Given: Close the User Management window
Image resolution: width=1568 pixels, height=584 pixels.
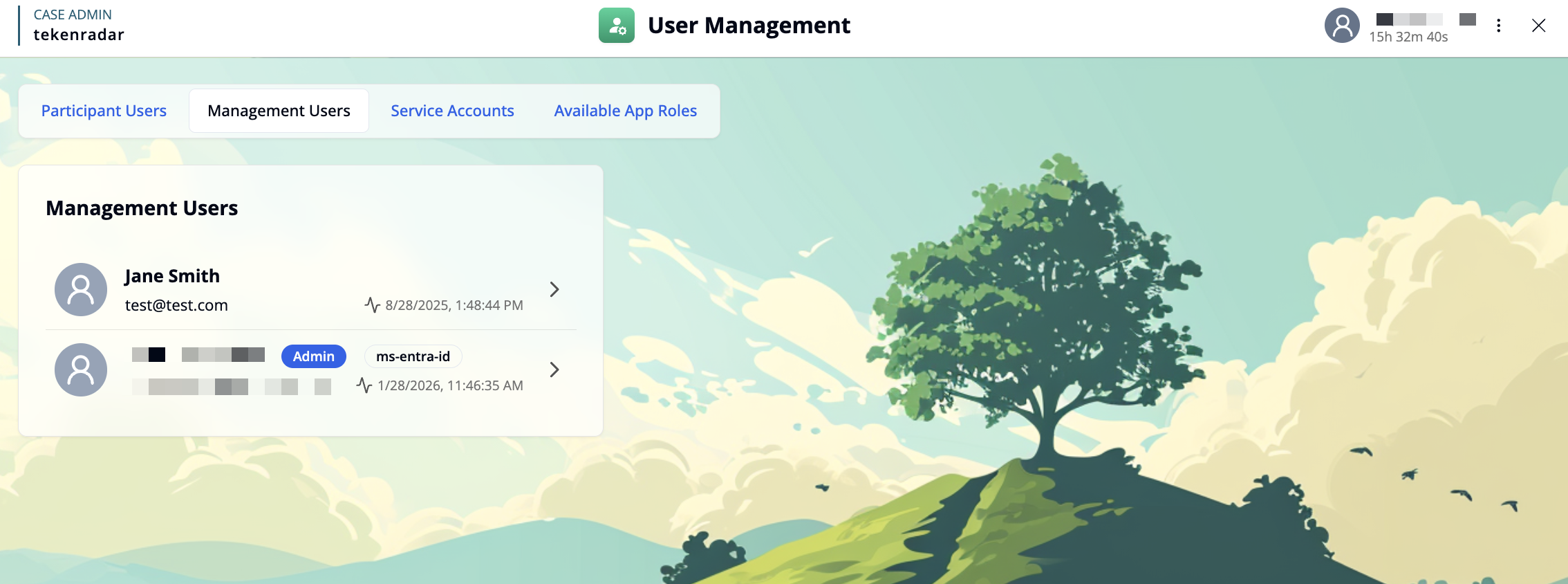Looking at the screenshot, I should click(x=1538, y=26).
